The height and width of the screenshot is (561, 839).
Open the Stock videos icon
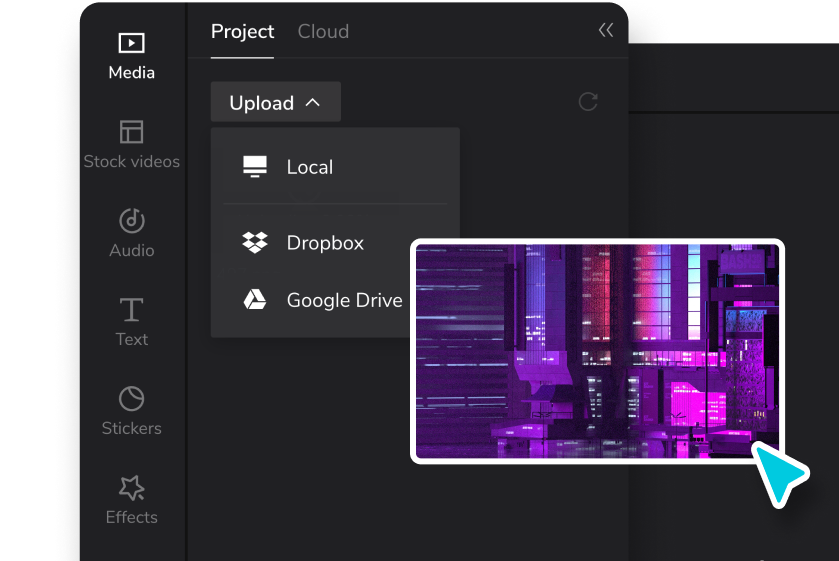[132, 132]
